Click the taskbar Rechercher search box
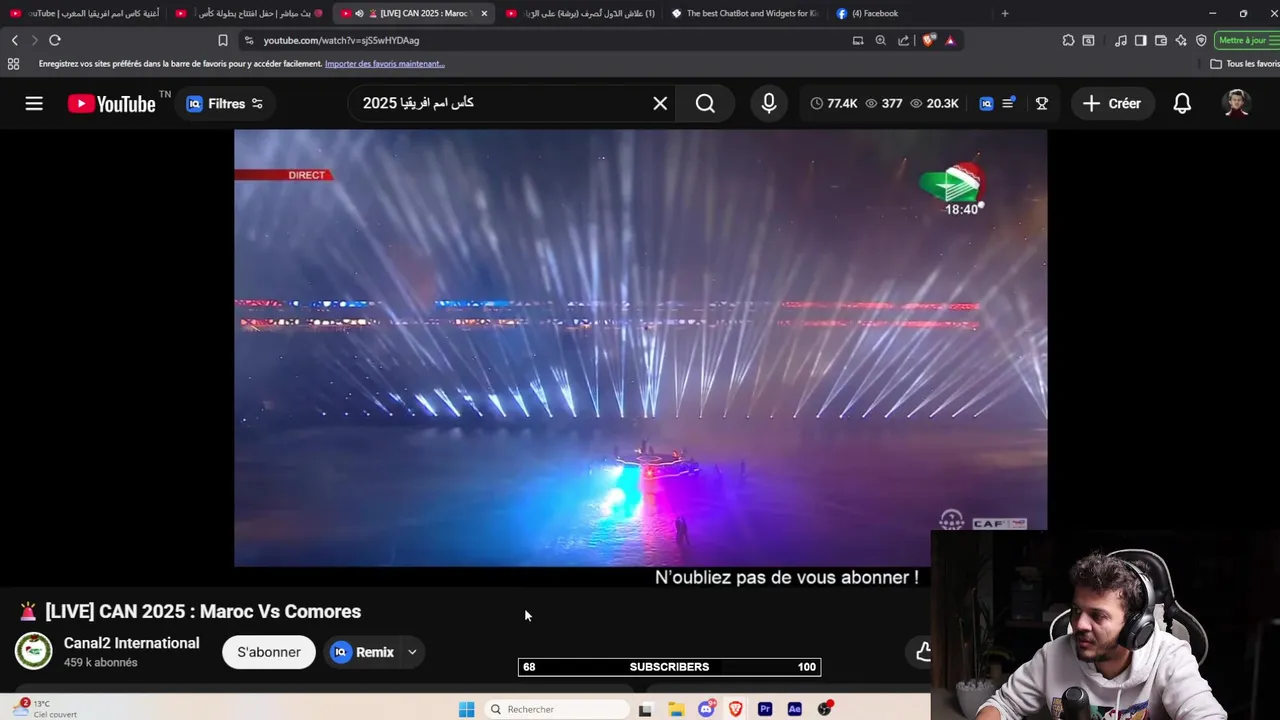The width and height of the screenshot is (1280, 720). (x=557, y=709)
